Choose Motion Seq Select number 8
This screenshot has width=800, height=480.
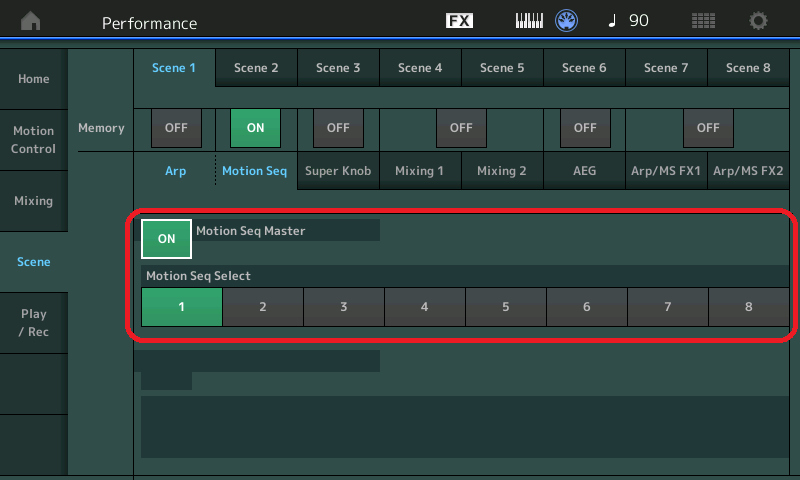[748, 307]
